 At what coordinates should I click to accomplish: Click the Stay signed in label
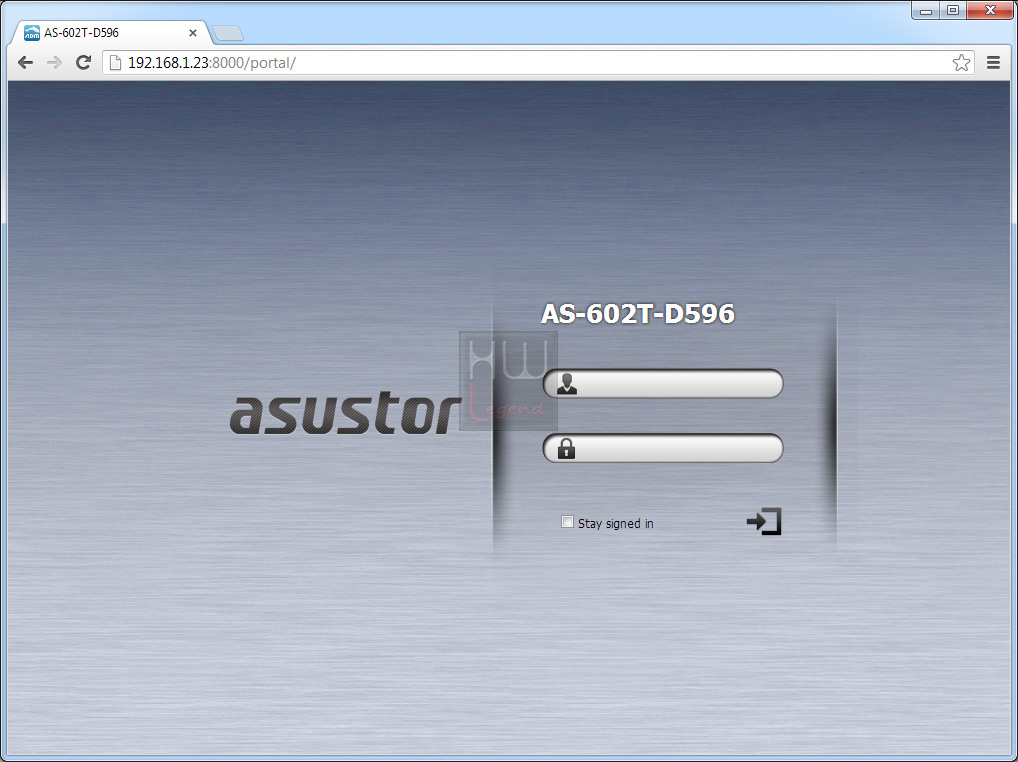[x=615, y=523]
